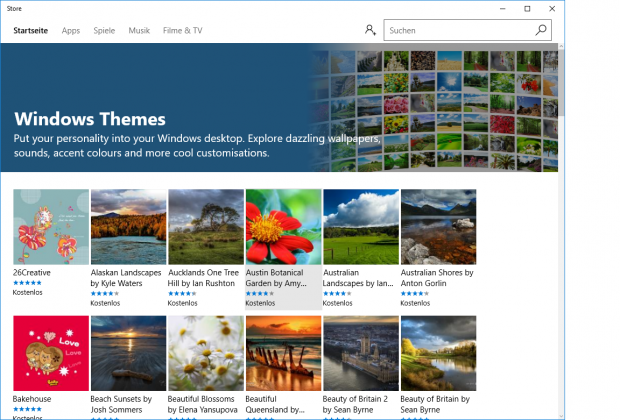Click star rating under Alaskan Landscapes
Image resolution: width=620 pixels, height=420 pixels.
tap(105, 293)
